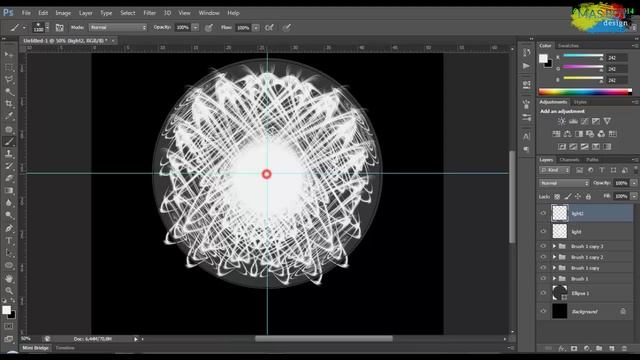Toggle the brush panel button in options bar
This screenshot has height=360, width=640.
click(x=60, y=28)
